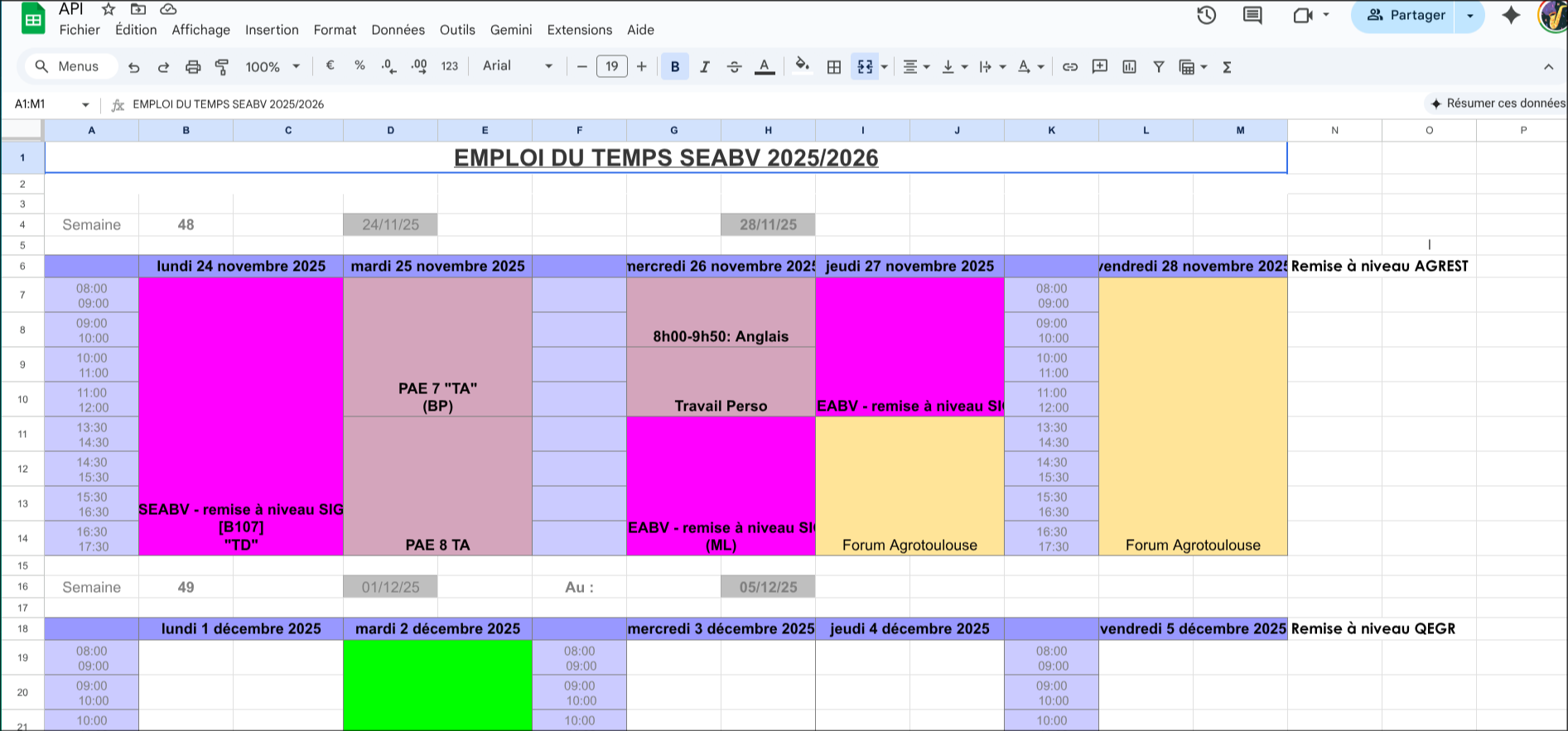Show all comments panel
1568x731 pixels.
(1252, 15)
